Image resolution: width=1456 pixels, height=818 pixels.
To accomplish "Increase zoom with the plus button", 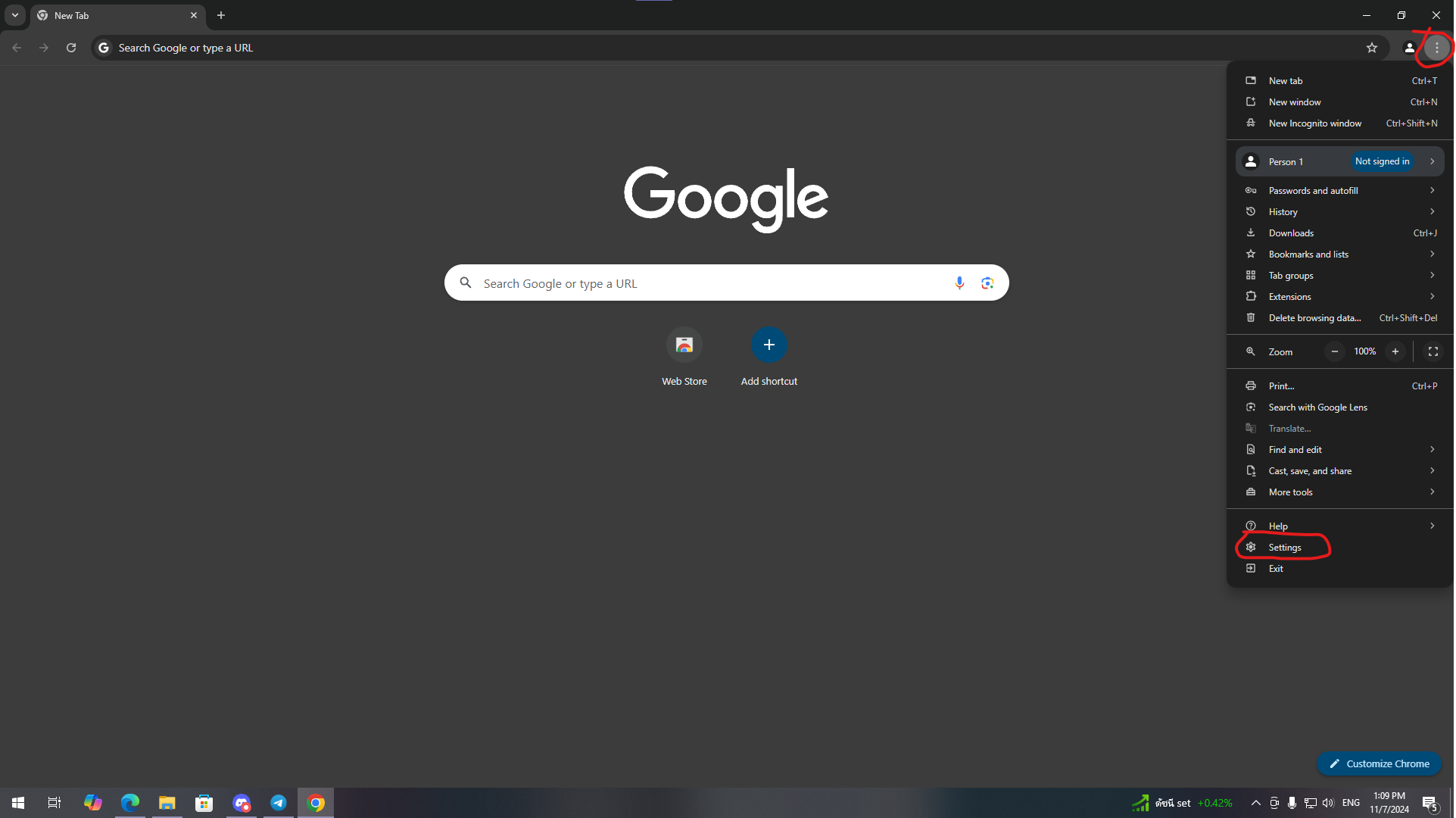I will (1396, 352).
